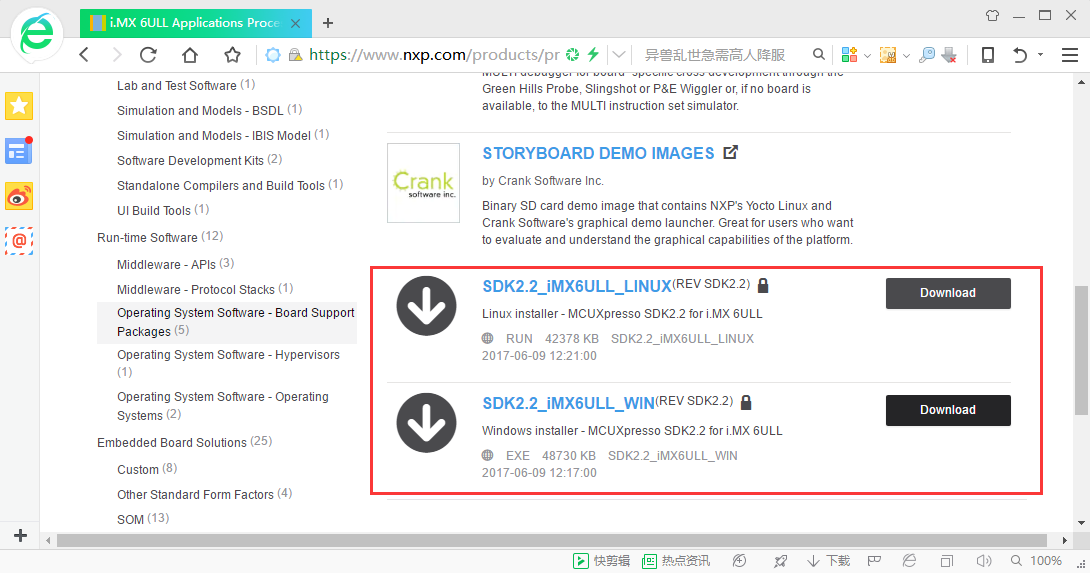Click the URL address field

[434, 54]
